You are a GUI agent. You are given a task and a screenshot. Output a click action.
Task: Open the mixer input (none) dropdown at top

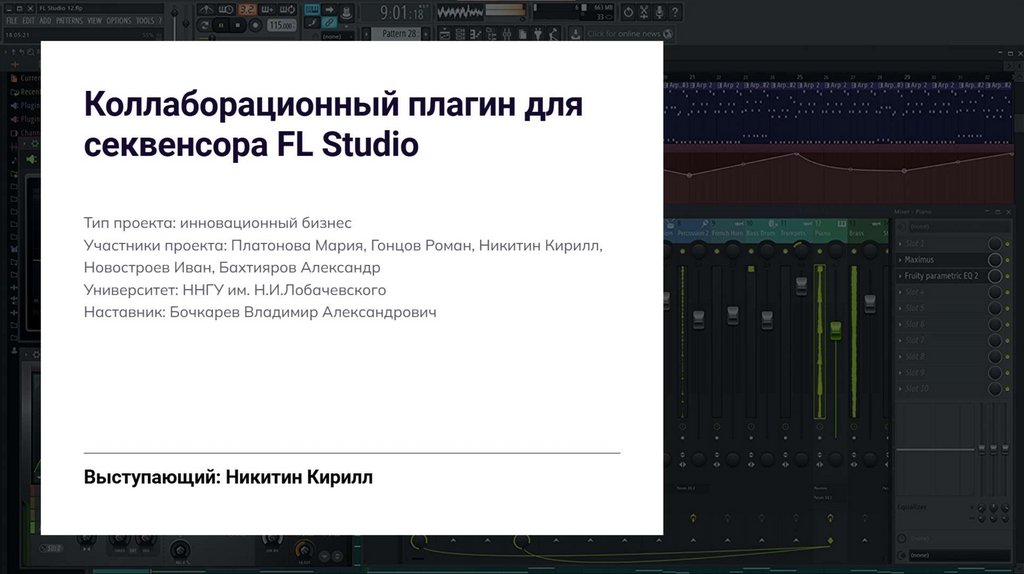(959, 227)
